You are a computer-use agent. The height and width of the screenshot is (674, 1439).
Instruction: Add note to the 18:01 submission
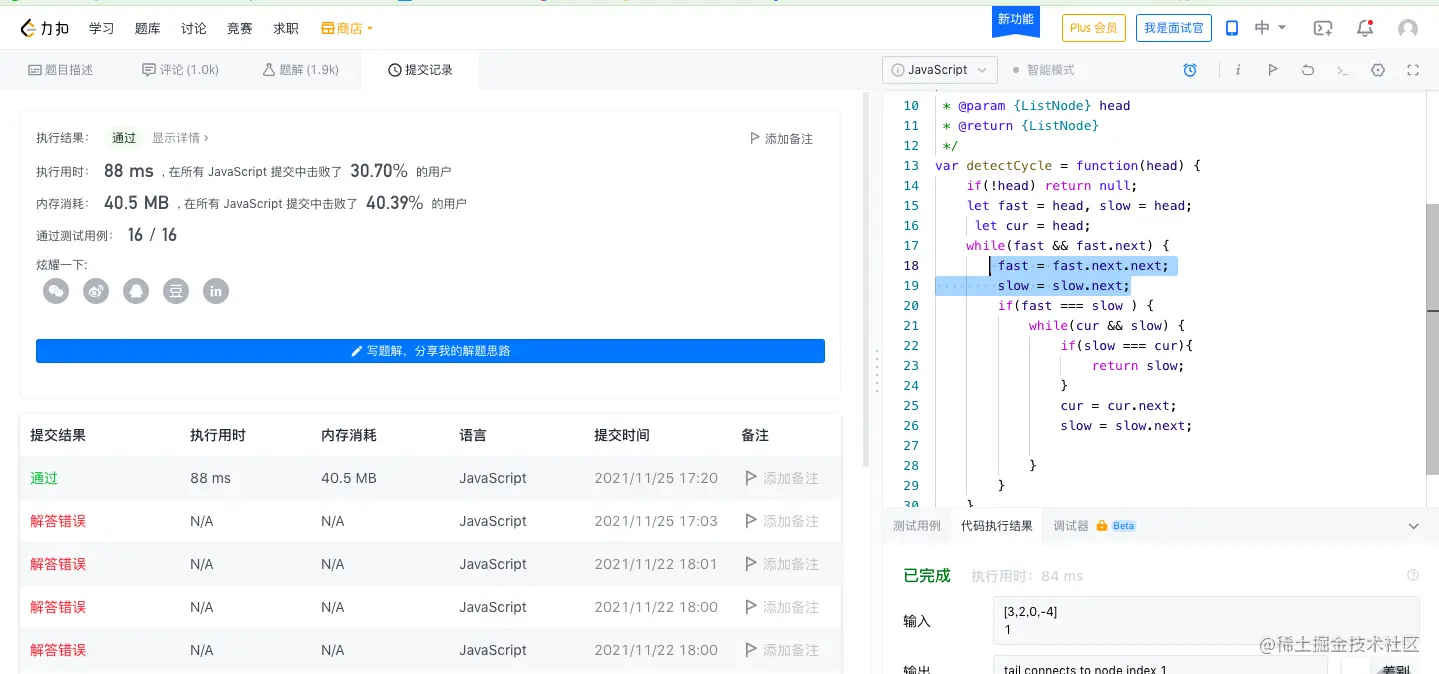point(782,564)
